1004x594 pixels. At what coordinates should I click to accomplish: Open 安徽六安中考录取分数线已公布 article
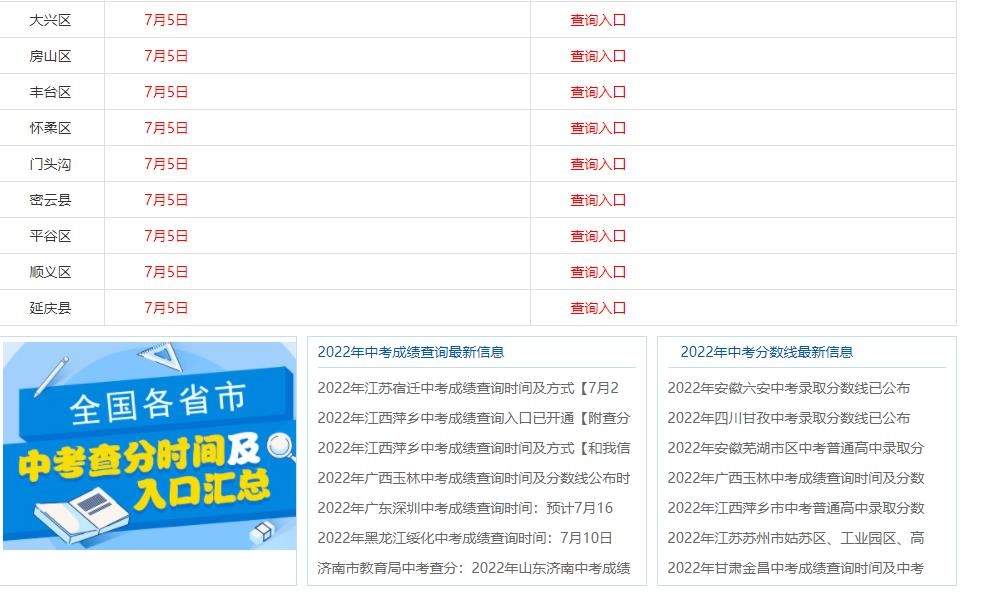[789, 388]
